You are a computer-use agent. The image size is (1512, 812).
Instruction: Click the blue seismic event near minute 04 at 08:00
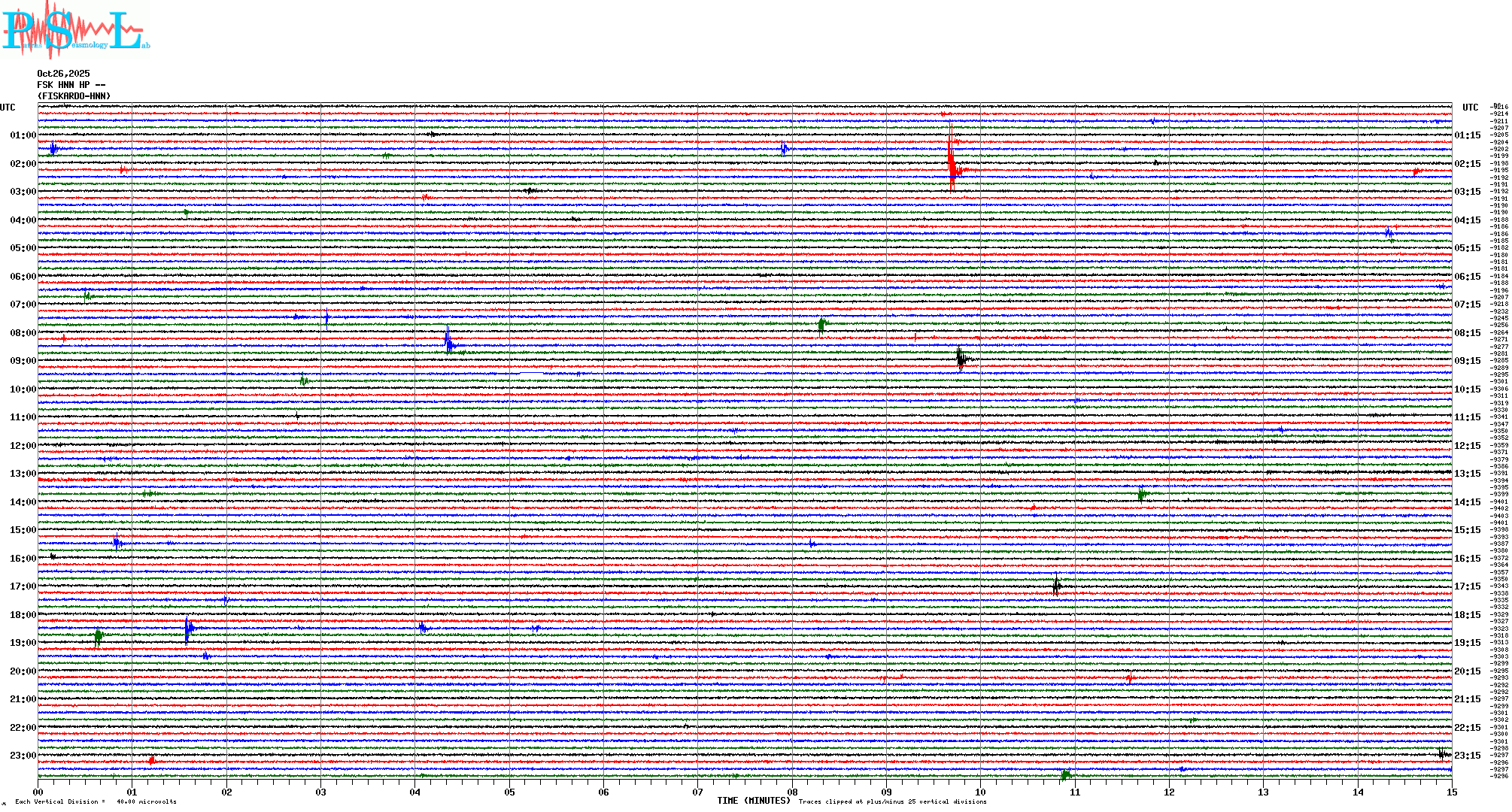(x=448, y=341)
